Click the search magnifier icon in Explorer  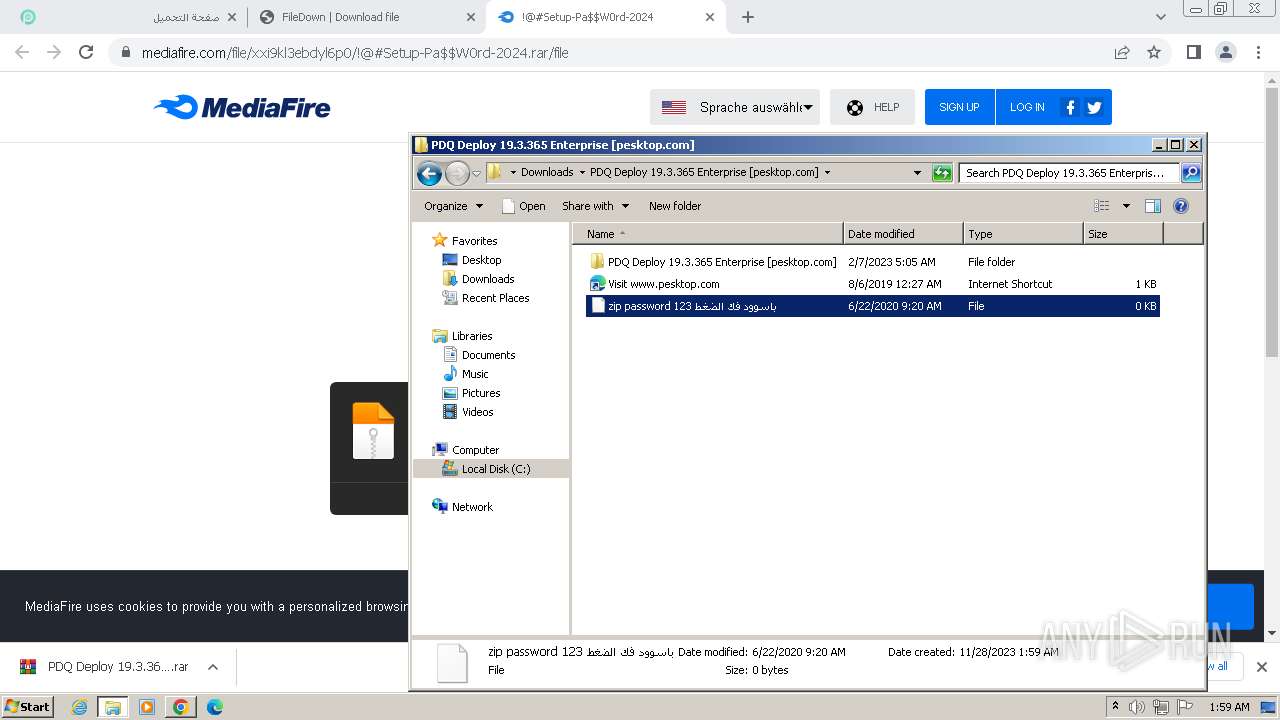[x=1191, y=173]
